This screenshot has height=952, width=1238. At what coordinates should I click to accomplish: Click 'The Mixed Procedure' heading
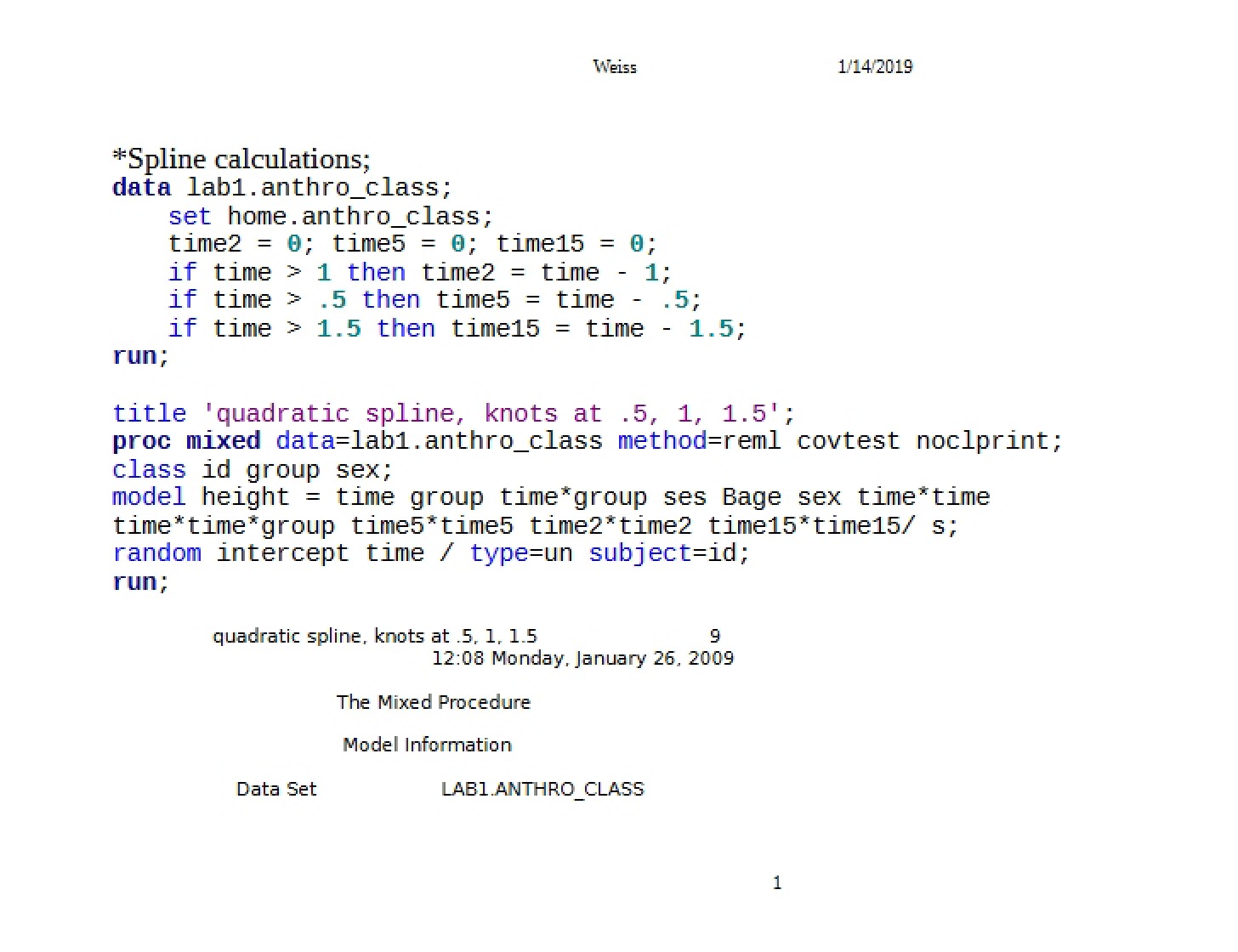(434, 702)
